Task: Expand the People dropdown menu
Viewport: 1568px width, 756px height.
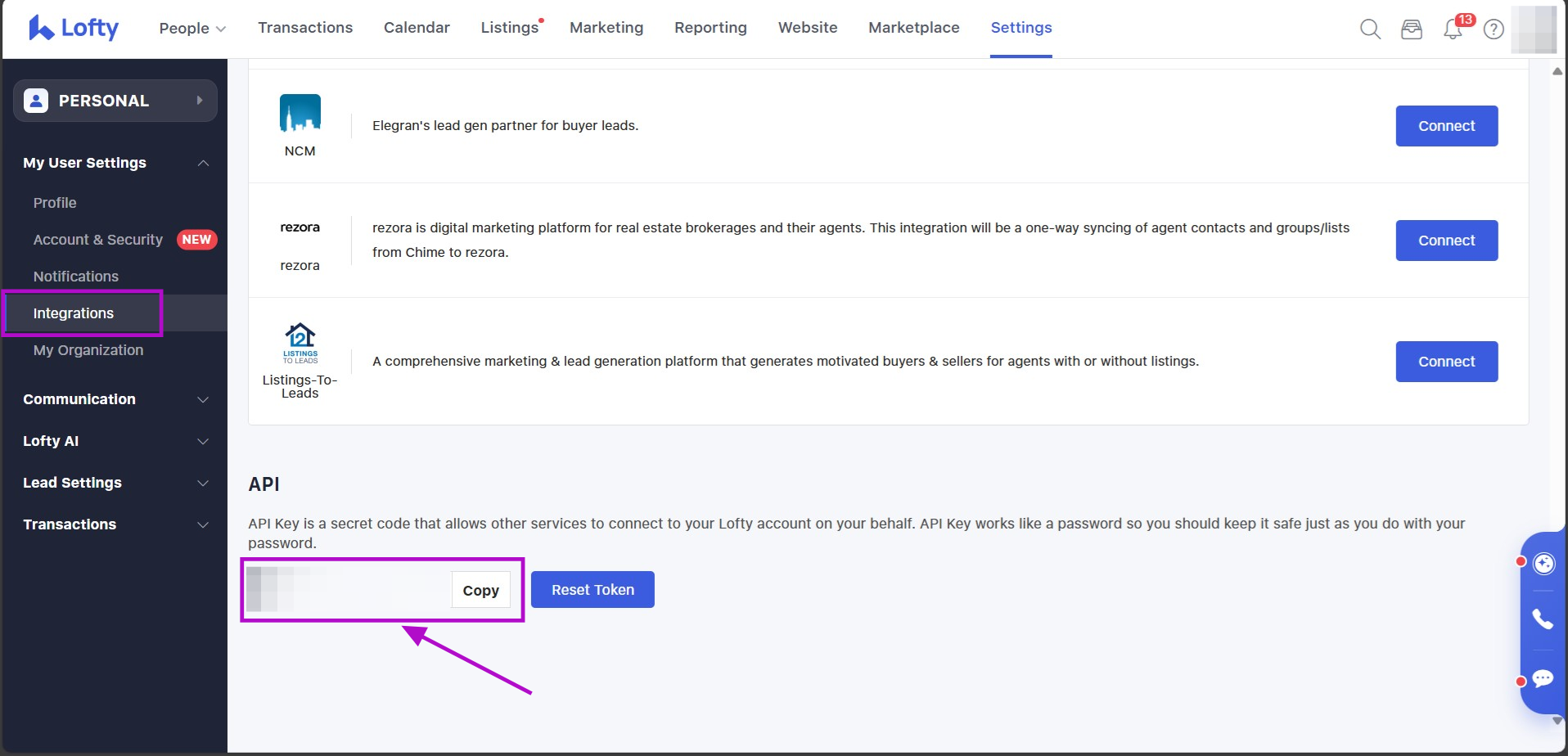Action: coord(192,28)
